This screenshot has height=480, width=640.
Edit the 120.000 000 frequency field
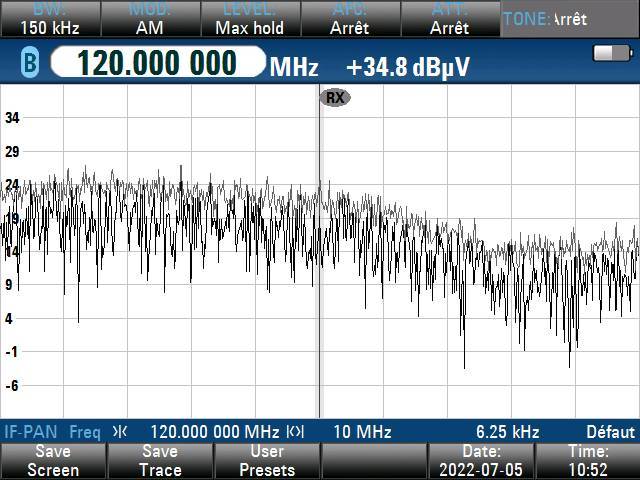click(157, 65)
